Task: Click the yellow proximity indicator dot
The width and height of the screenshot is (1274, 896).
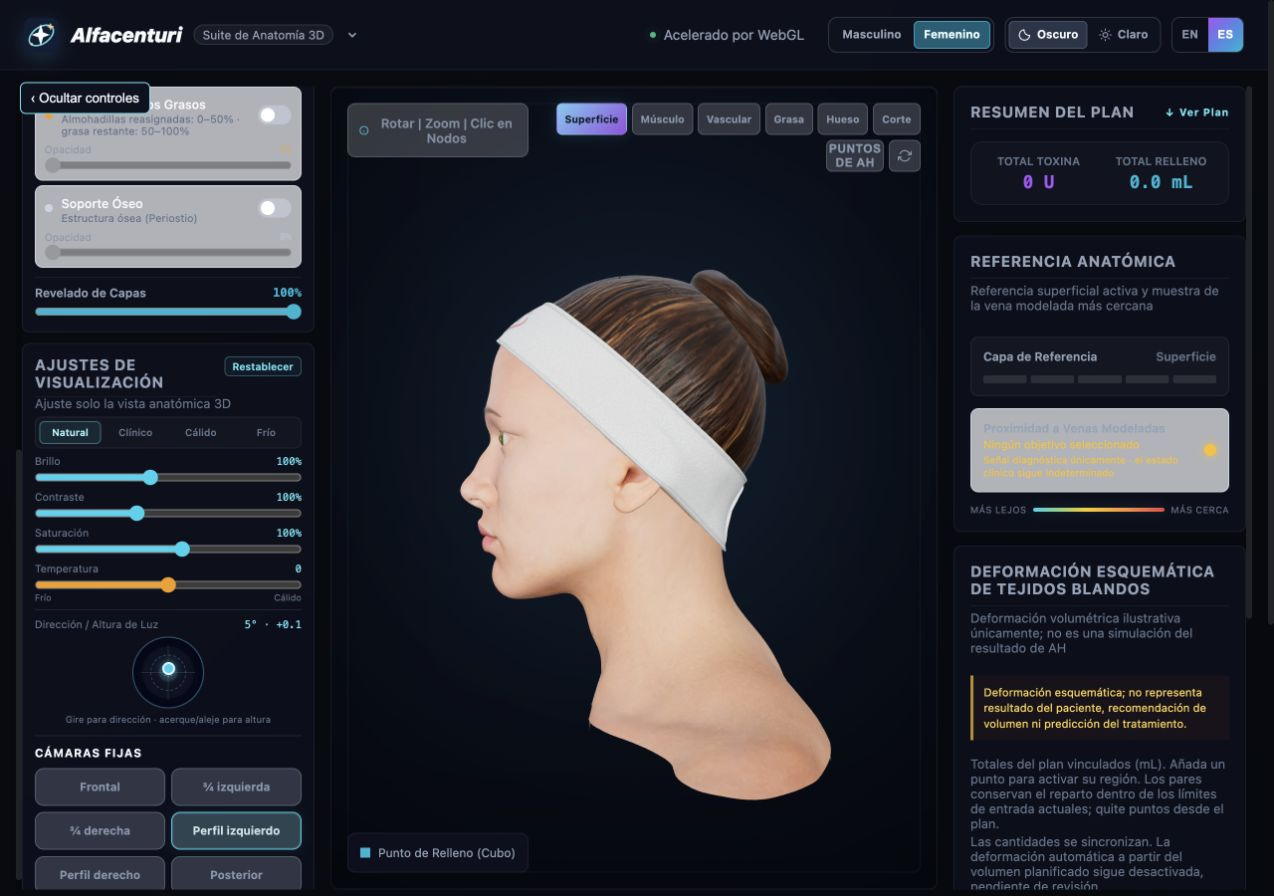Action: click(x=1210, y=450)
